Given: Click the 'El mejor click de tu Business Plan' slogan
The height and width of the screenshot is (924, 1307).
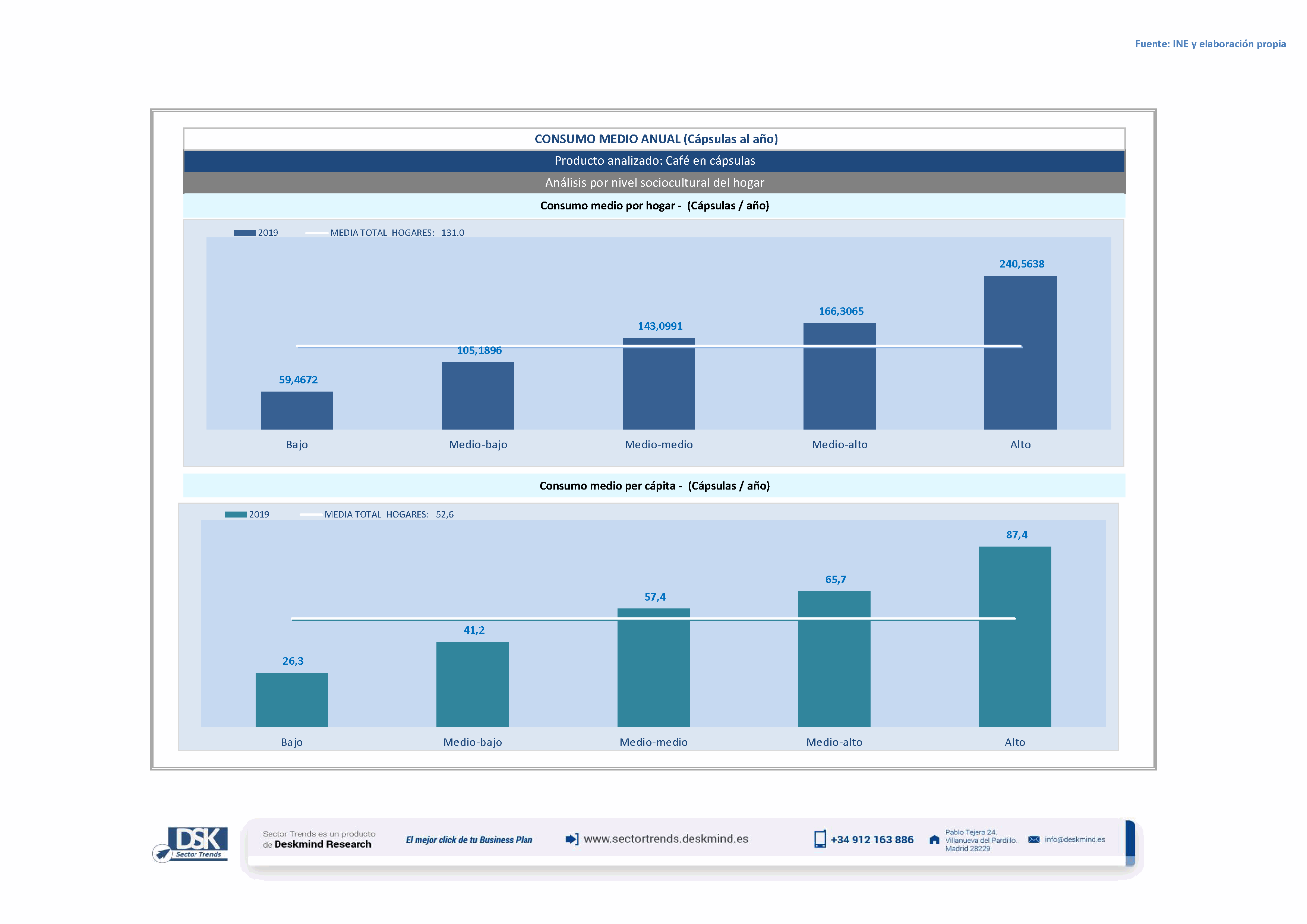Looking at the screenshot, I should (x=468, y=840).
